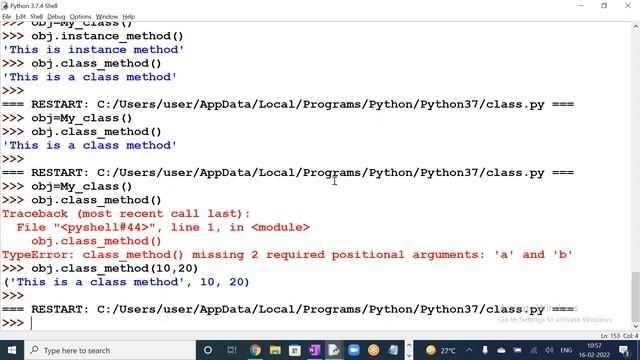
Task: Open the orange round app taskbar icon
Action: (373, 350)
